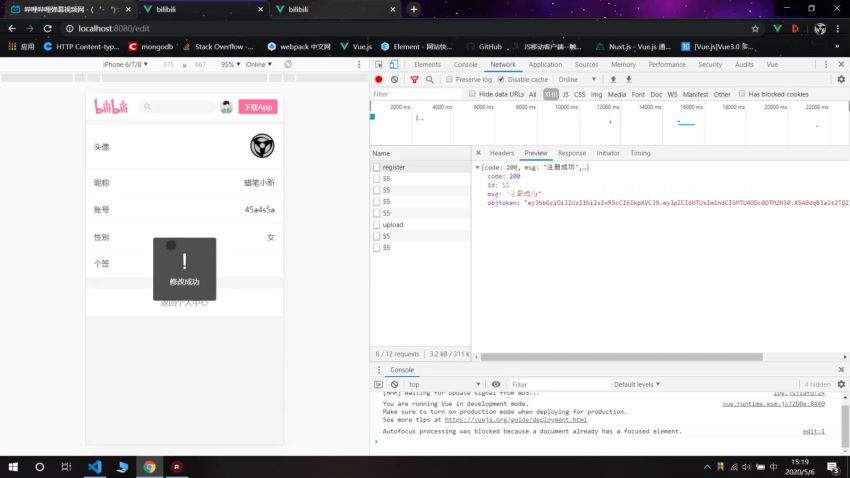Create live expression eye icon

click(x=495, y=384)
